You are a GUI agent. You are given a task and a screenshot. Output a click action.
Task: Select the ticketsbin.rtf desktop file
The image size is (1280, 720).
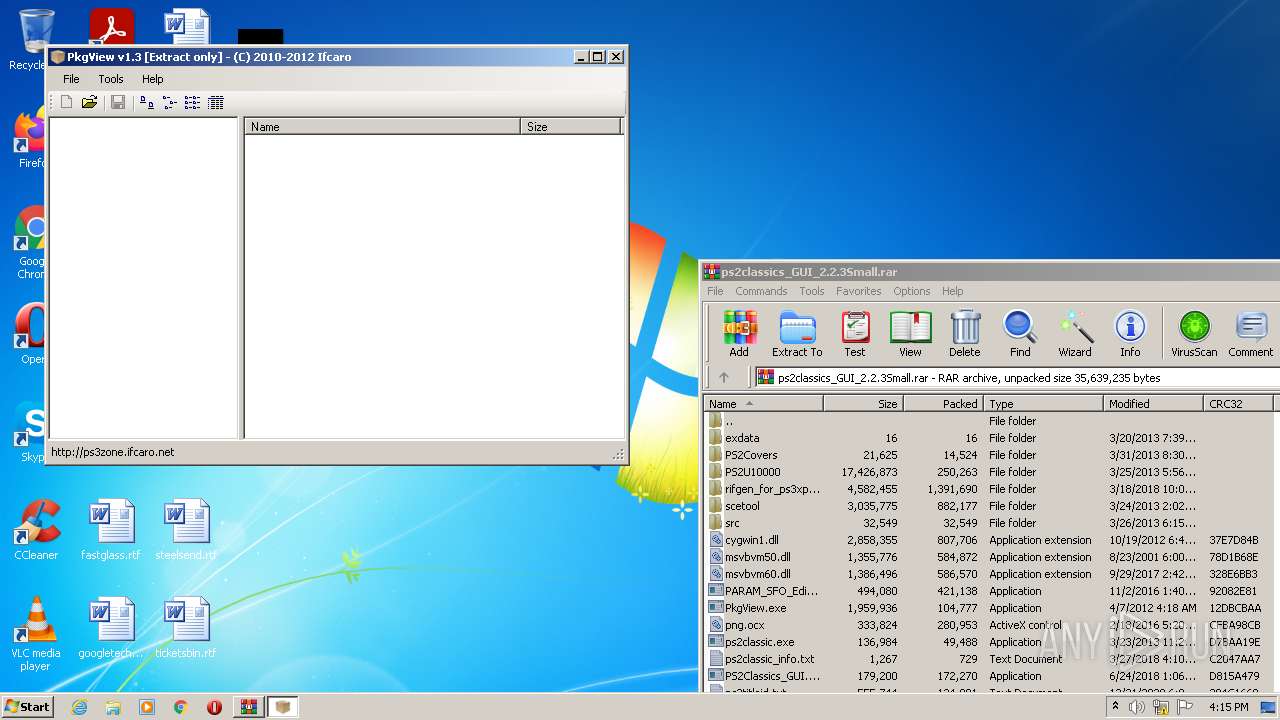tap(186, 628)
